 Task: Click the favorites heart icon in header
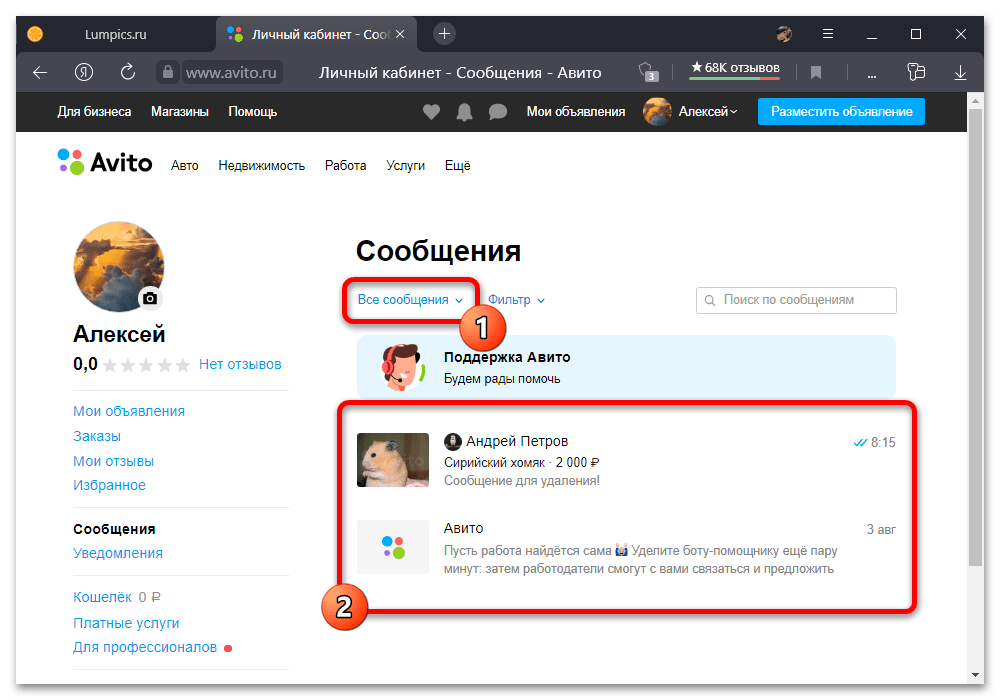coord(431,112)
